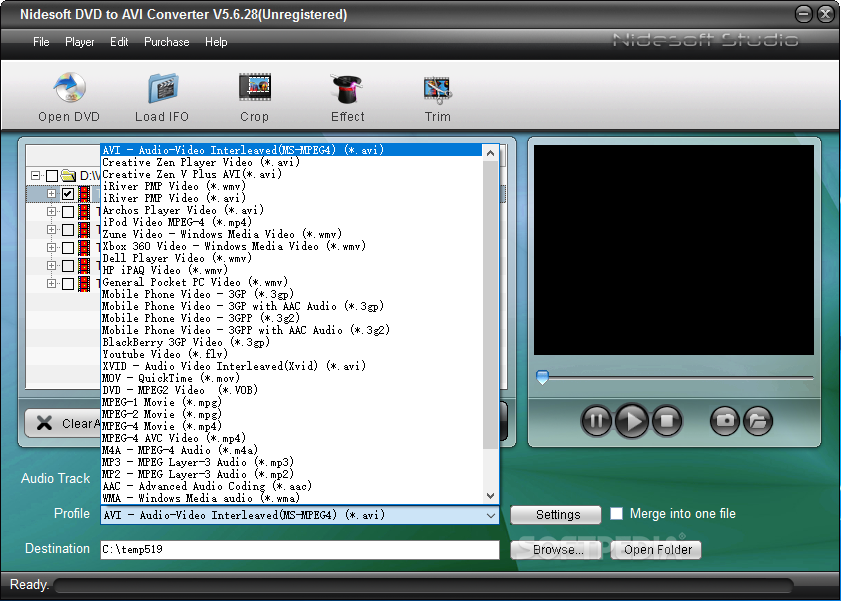Select iRiver PMP Video (*.wmv) profile
This screenshot has height=601, width=841.
click(292, 186)
